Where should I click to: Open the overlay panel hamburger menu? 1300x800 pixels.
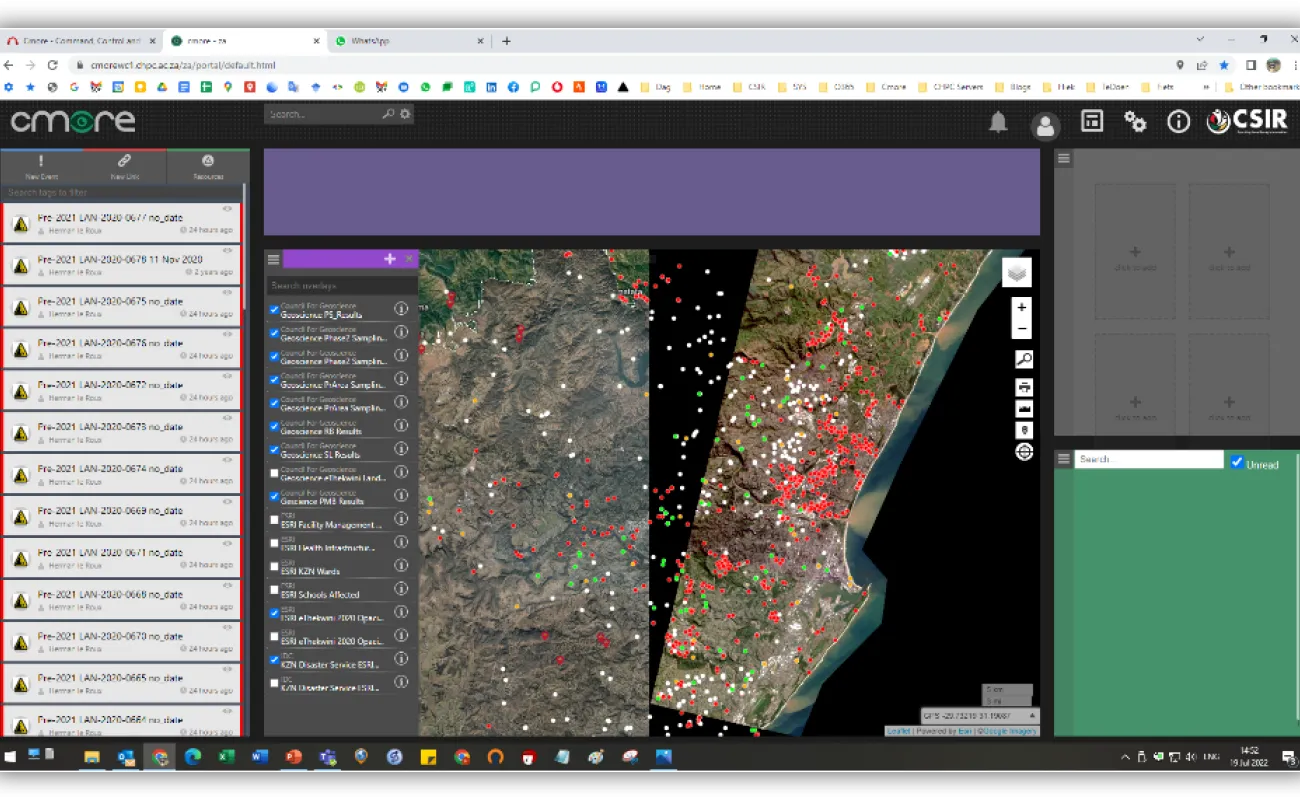[x=273, y=259]
